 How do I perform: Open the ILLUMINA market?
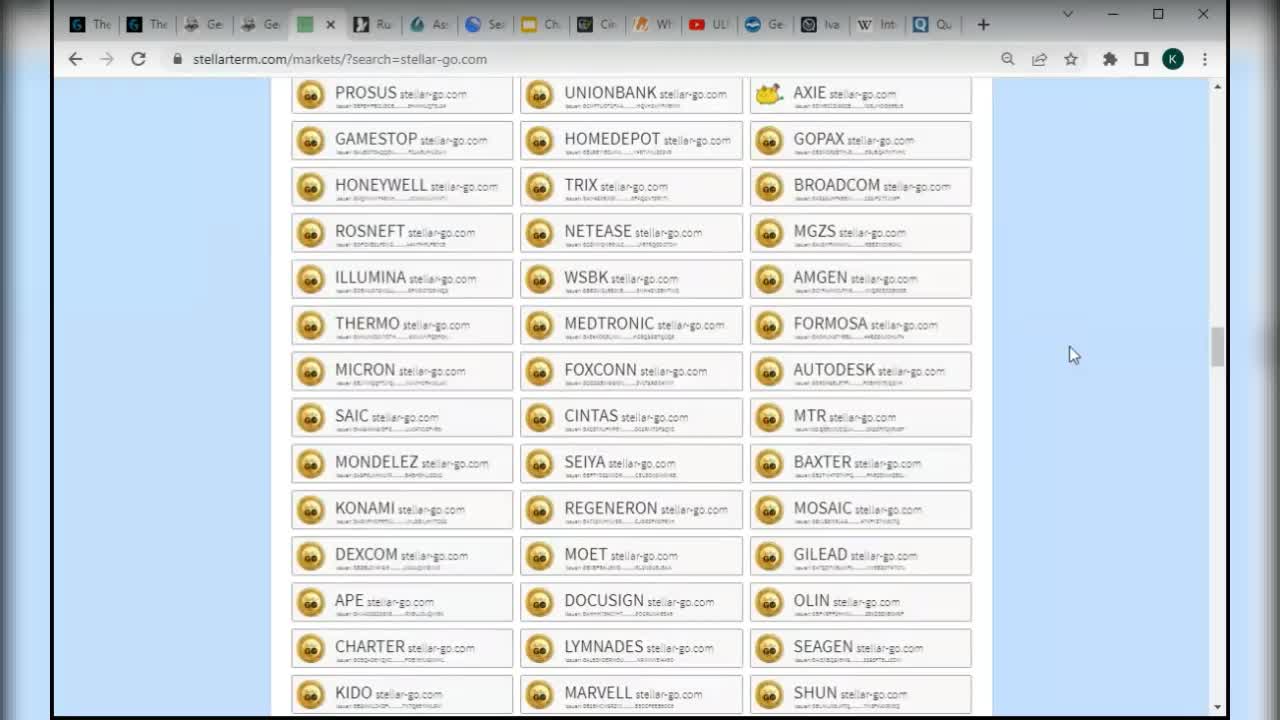(402, 279)
